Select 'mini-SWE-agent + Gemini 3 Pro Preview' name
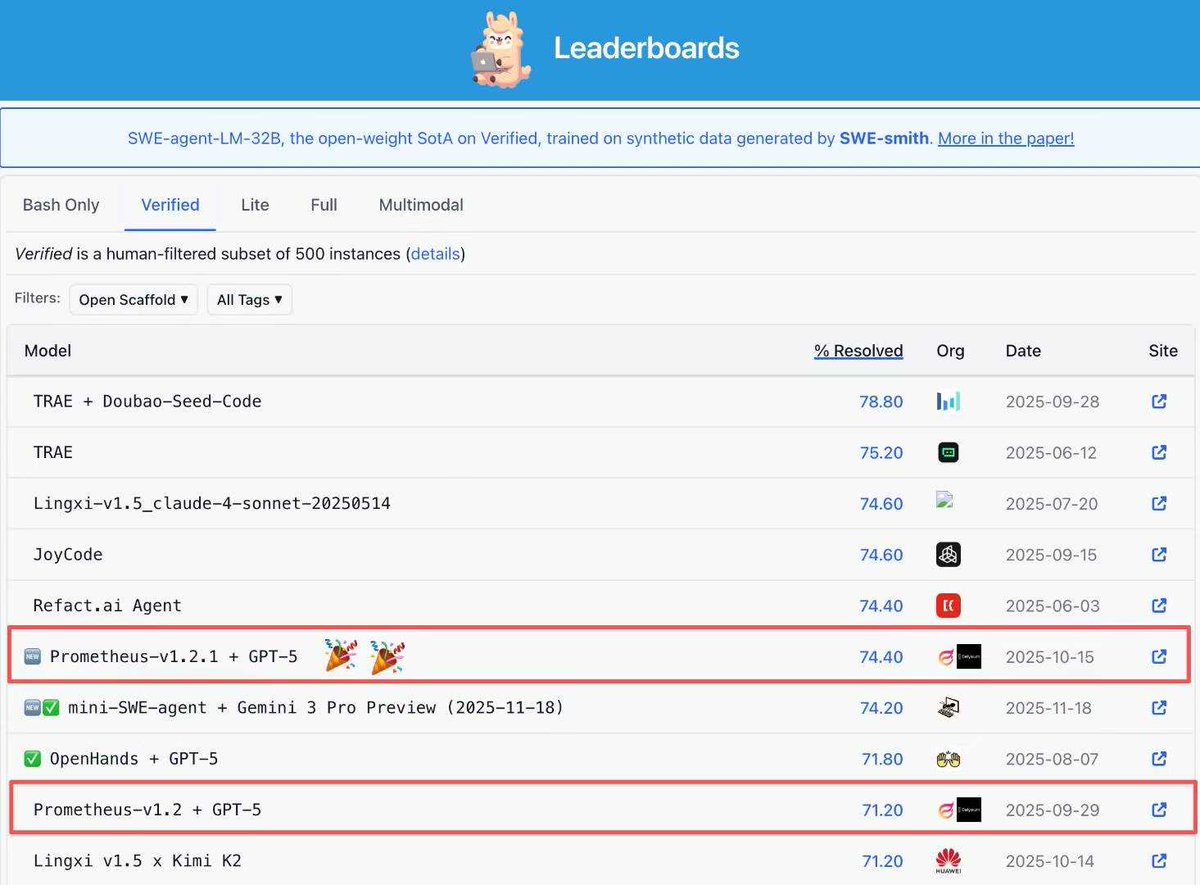 click(316, 707)
